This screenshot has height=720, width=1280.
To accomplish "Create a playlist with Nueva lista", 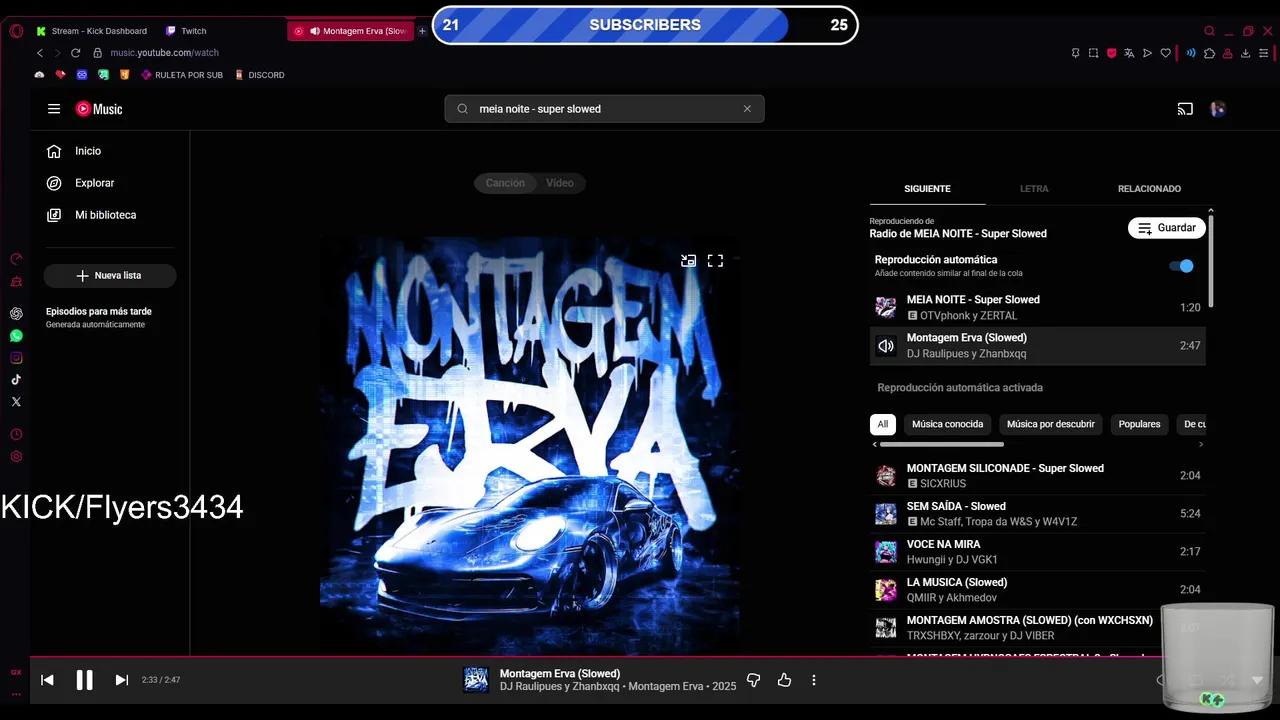I will 110,275.
